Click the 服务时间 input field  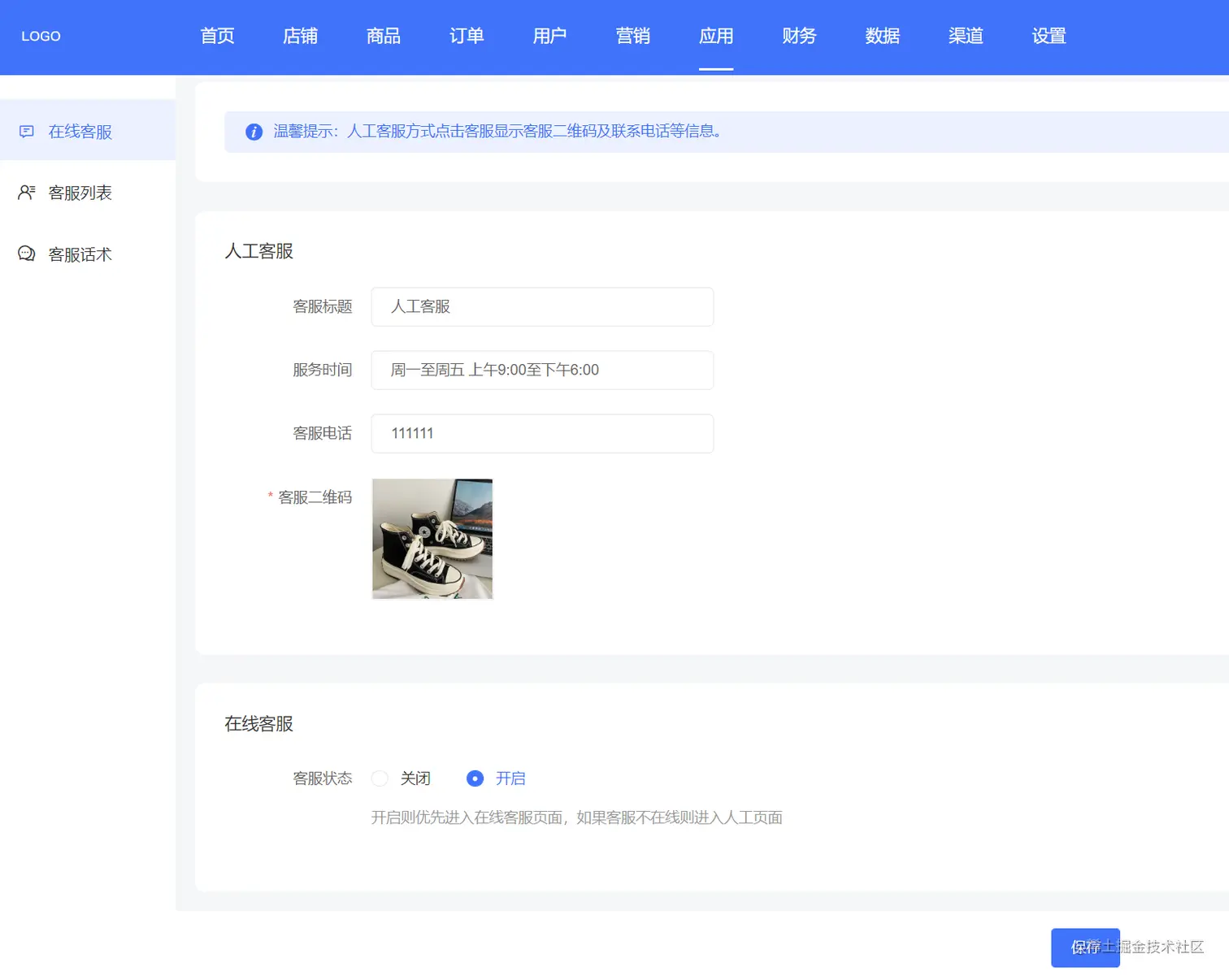(x=542, y=370)
